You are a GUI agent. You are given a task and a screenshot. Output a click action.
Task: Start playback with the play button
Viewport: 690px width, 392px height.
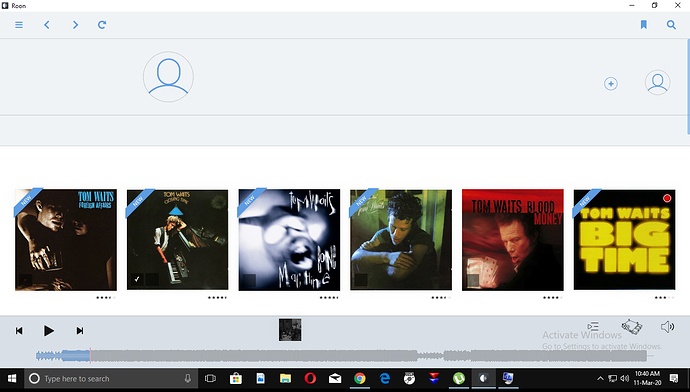click(49, 330)
